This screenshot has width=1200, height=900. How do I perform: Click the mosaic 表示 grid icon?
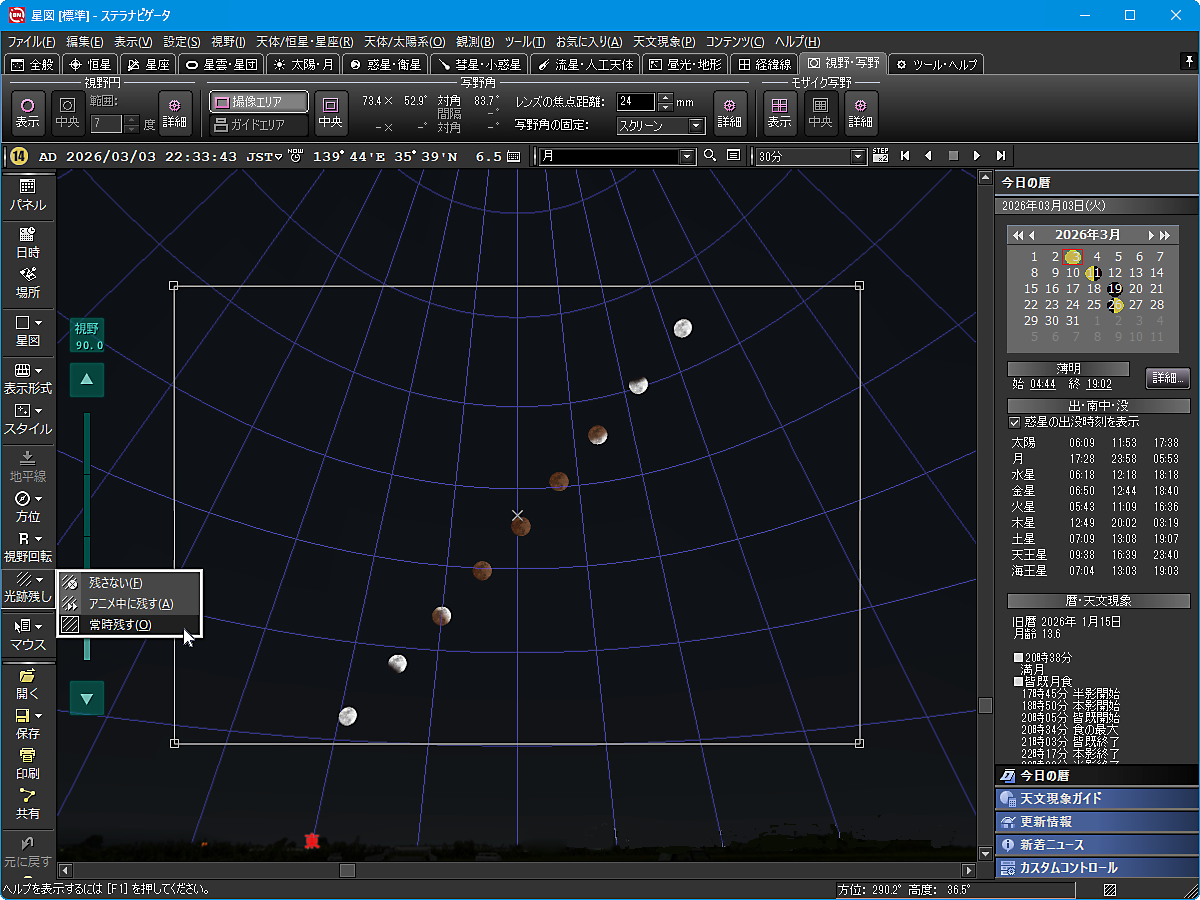[779, 109]
